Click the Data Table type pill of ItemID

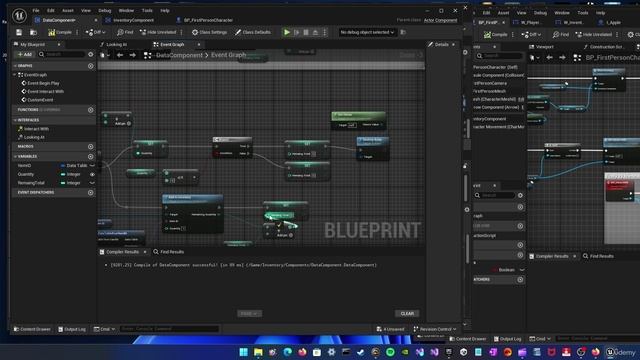pos(74,165)
